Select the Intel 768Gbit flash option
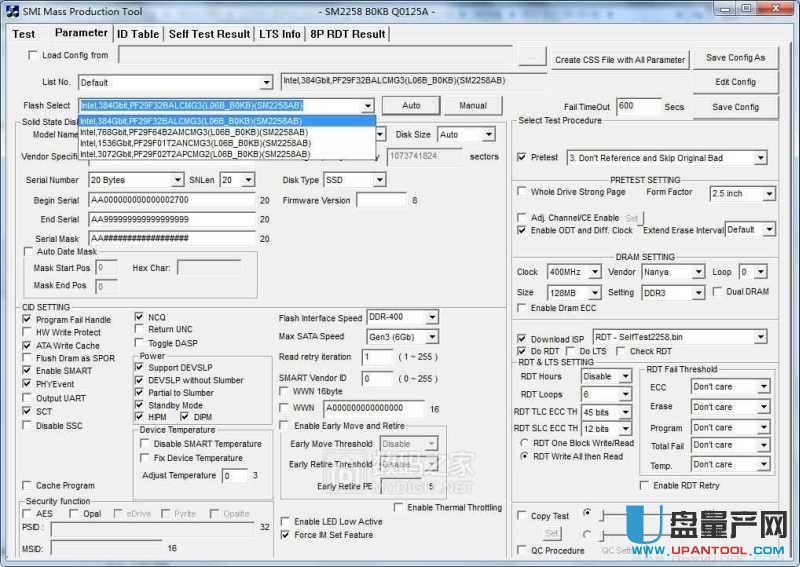Viewport: 800px width, 567px height. (195, 132)
